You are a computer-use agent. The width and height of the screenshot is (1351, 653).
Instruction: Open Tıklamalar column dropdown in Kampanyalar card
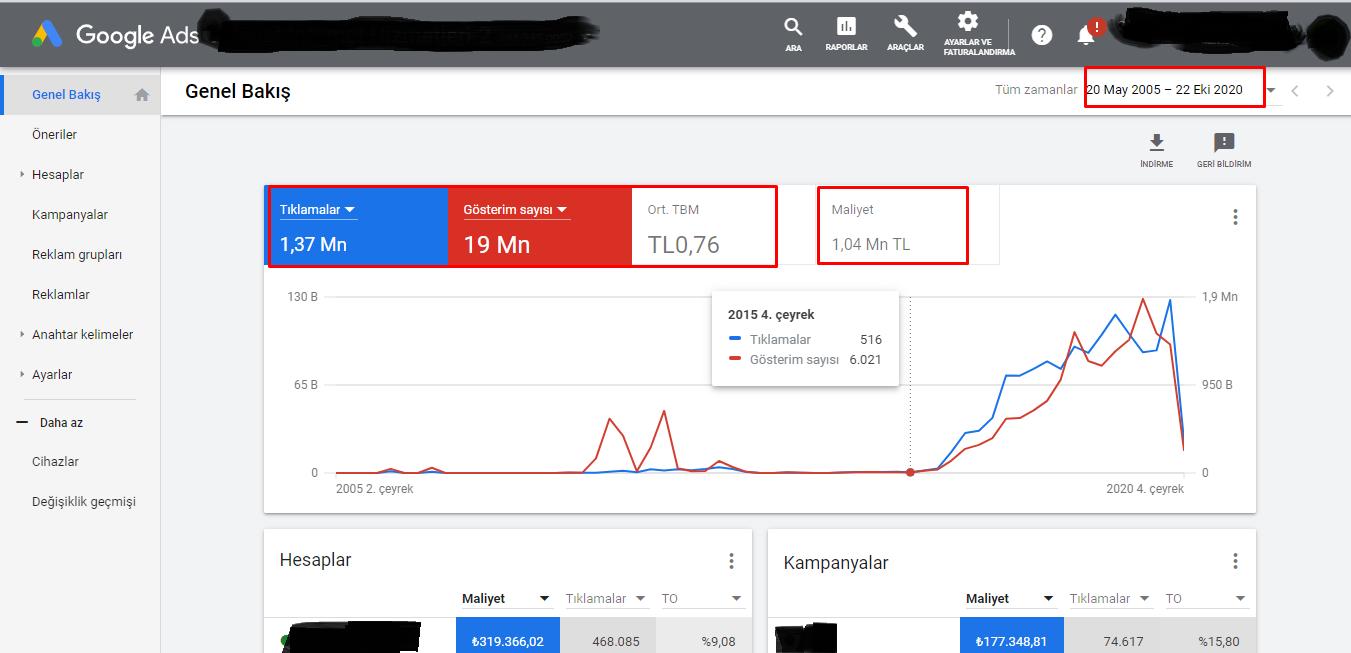pos(1113,599)
